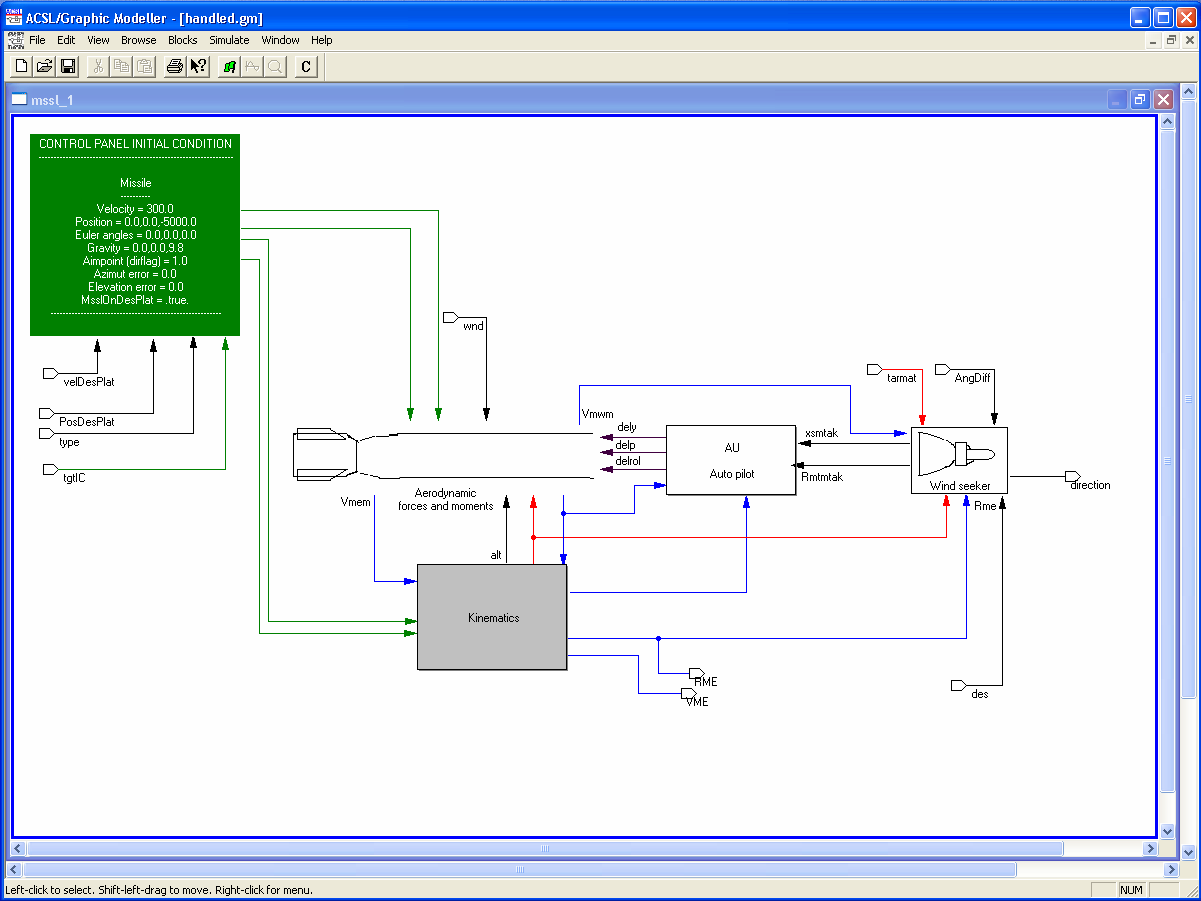Image resolution: width=1201 pixels, height=901 pixels.
Task: Select the type input port icon
Action: tap(47, 433)
